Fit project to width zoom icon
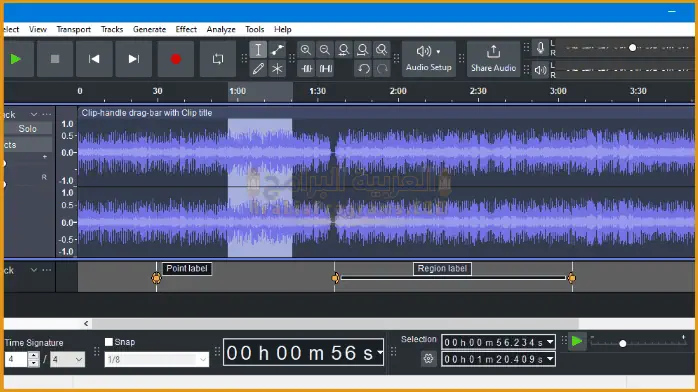This screenshot has height=392, width=698. (363, 50)
